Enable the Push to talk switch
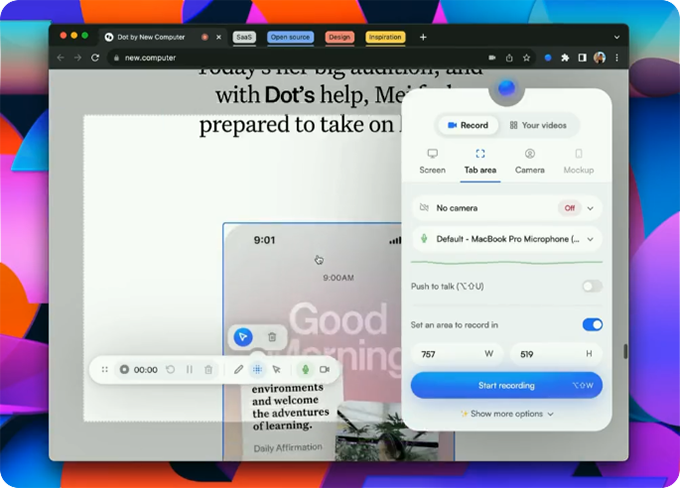The width and height of the screenshot is (680, 488). coord(592,286)
